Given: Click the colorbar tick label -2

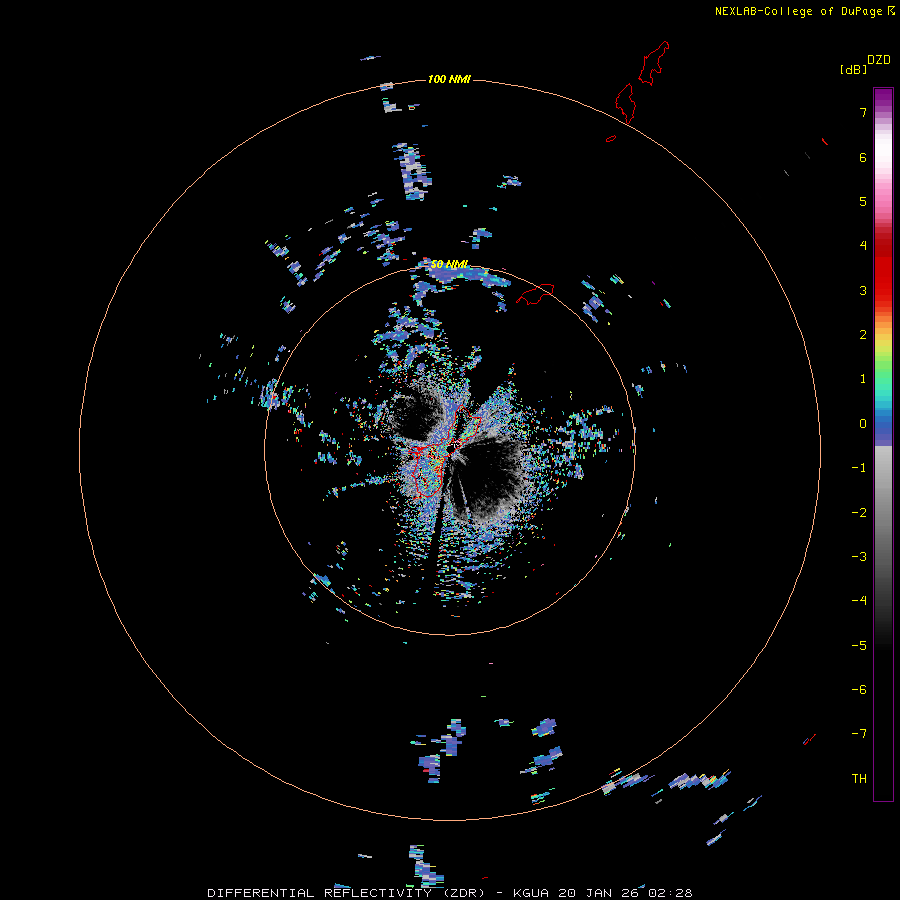Looking at the screenshot, I should [859, 513].
